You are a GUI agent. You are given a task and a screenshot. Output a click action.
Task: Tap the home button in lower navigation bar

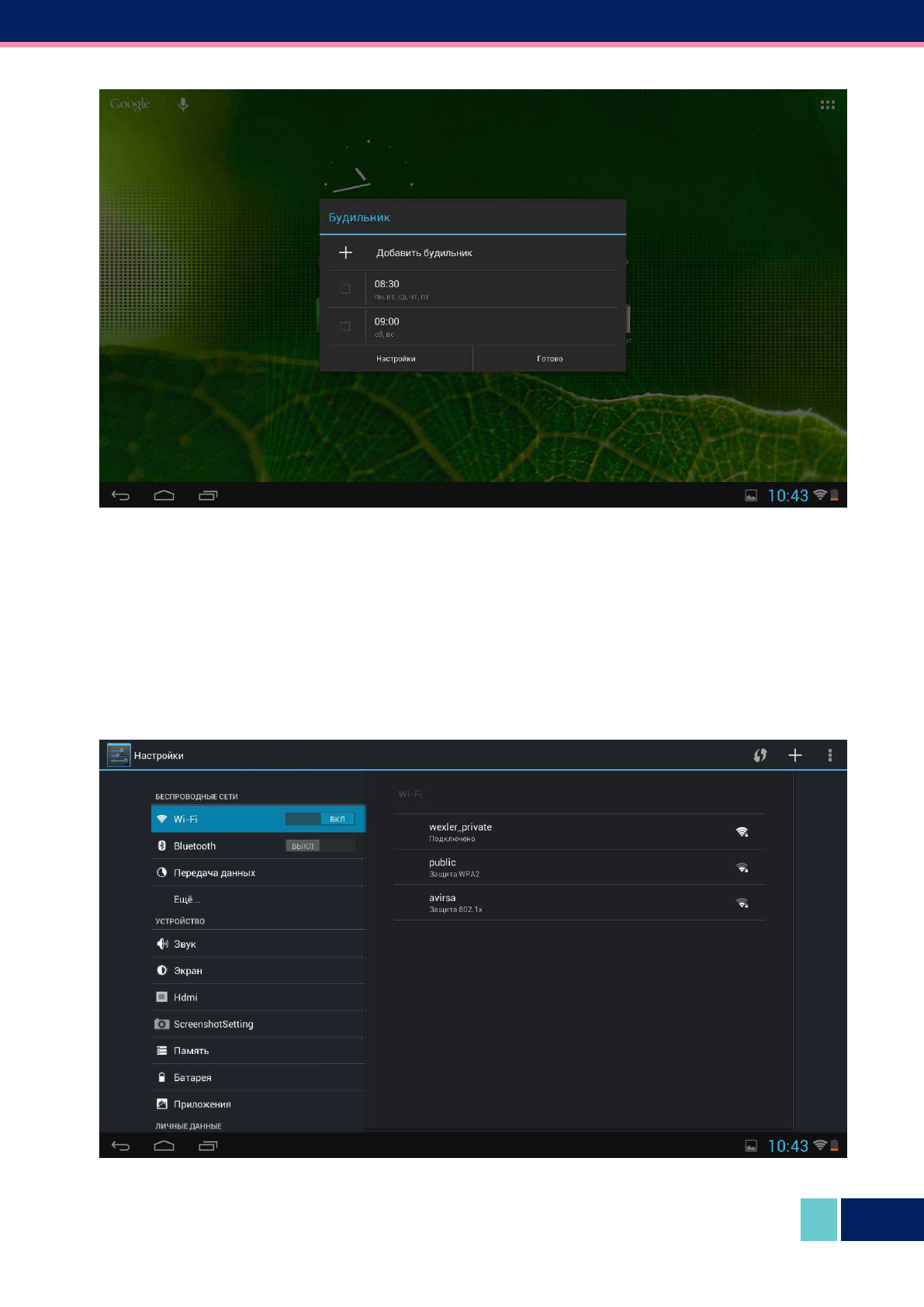(x=164, y=1146)
